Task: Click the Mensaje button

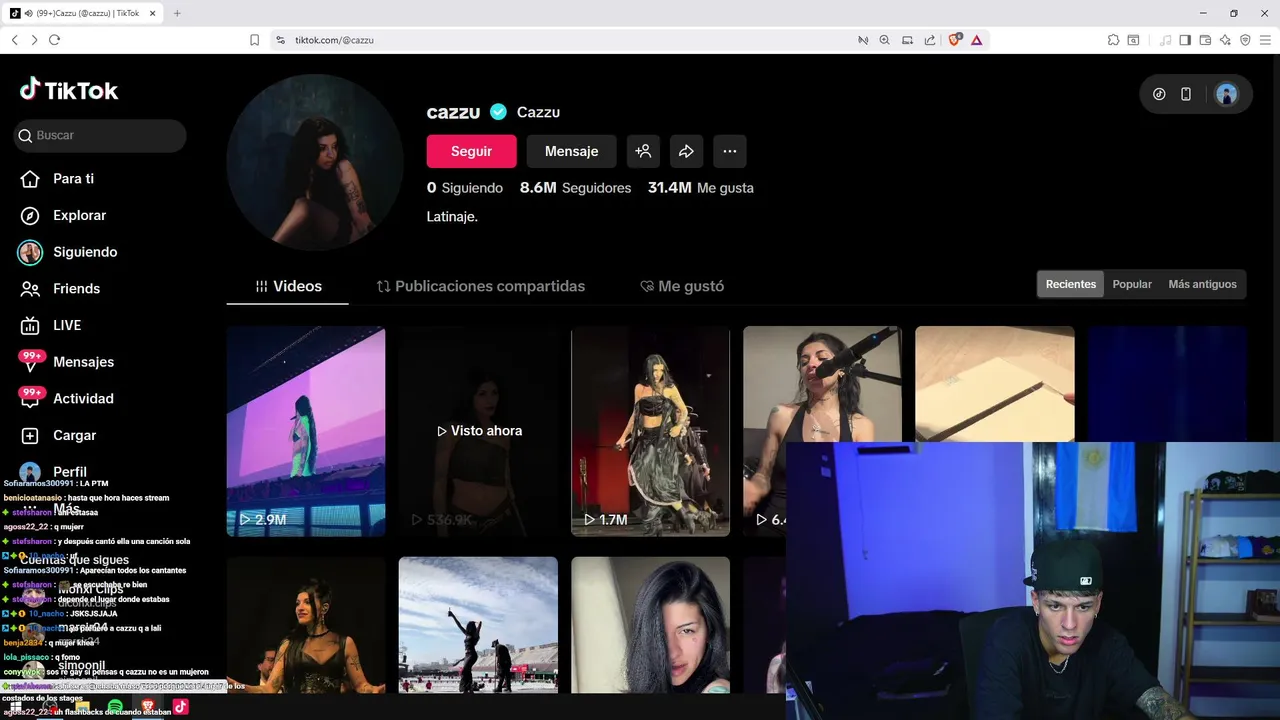Action: pos(571,151)
